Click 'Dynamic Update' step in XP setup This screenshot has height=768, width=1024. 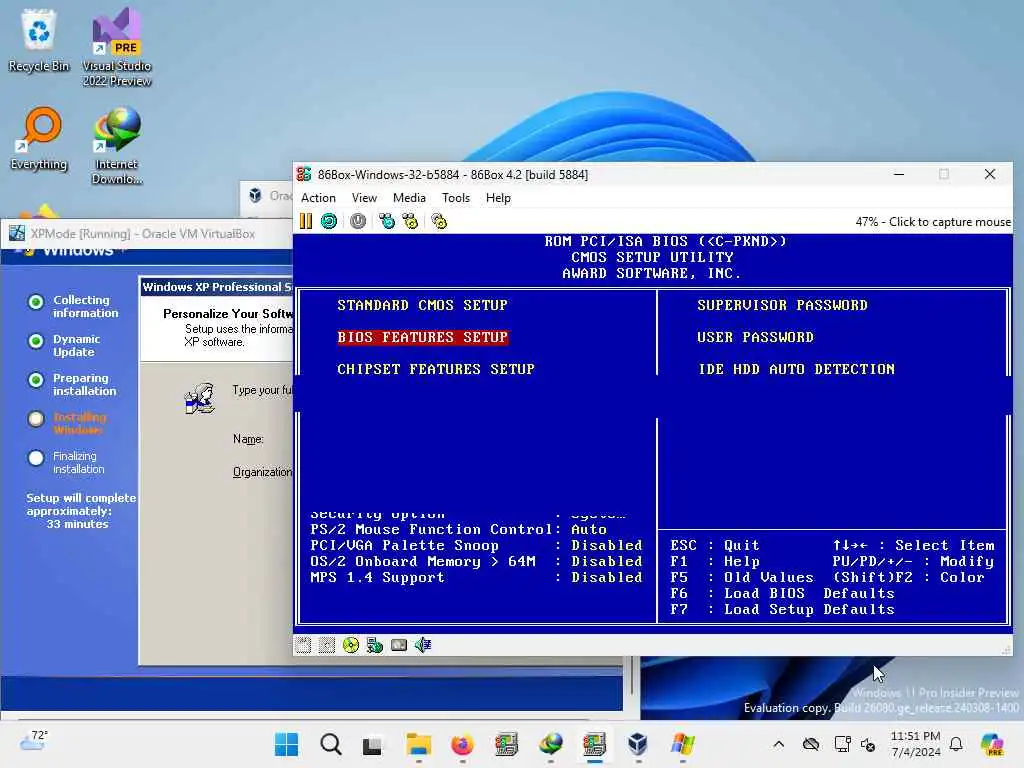pos(76,345)
